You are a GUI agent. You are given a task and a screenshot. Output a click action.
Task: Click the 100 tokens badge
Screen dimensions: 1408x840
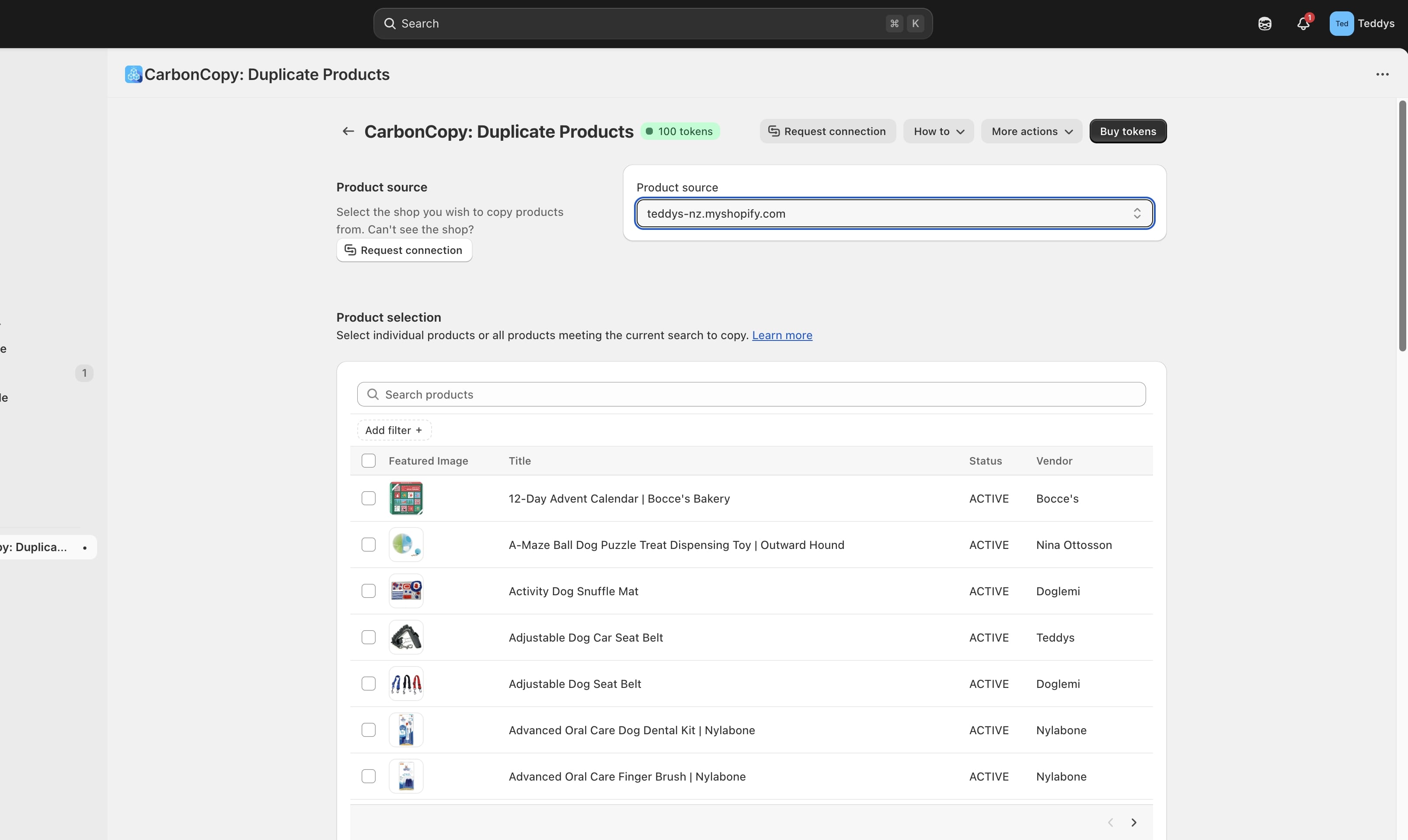coord(680,131)
